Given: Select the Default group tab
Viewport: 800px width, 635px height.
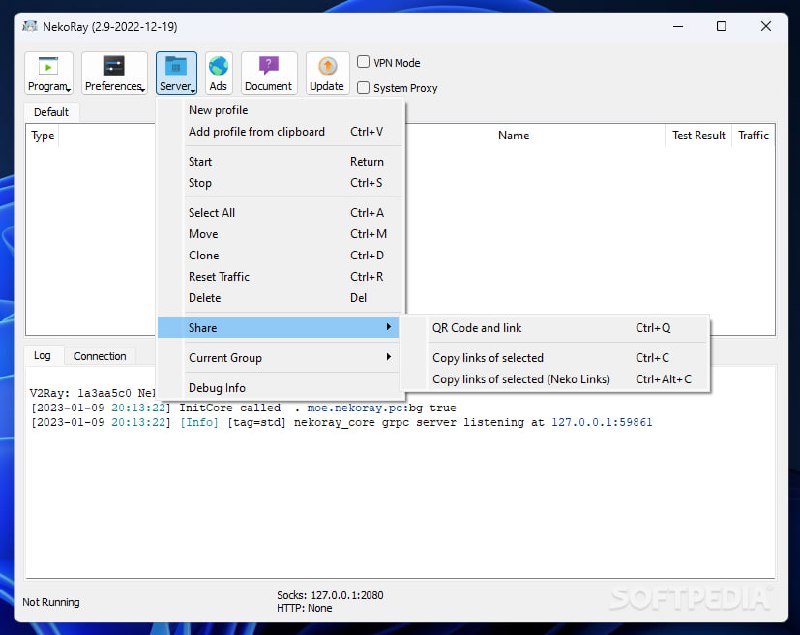Looking at the screenshot, I should 51,112.
